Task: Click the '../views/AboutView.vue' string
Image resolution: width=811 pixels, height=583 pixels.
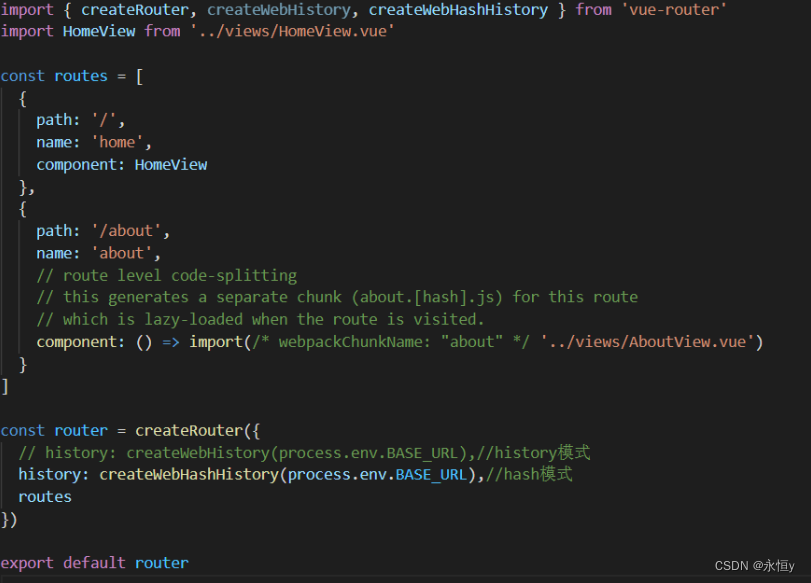Action: (648, 342)
